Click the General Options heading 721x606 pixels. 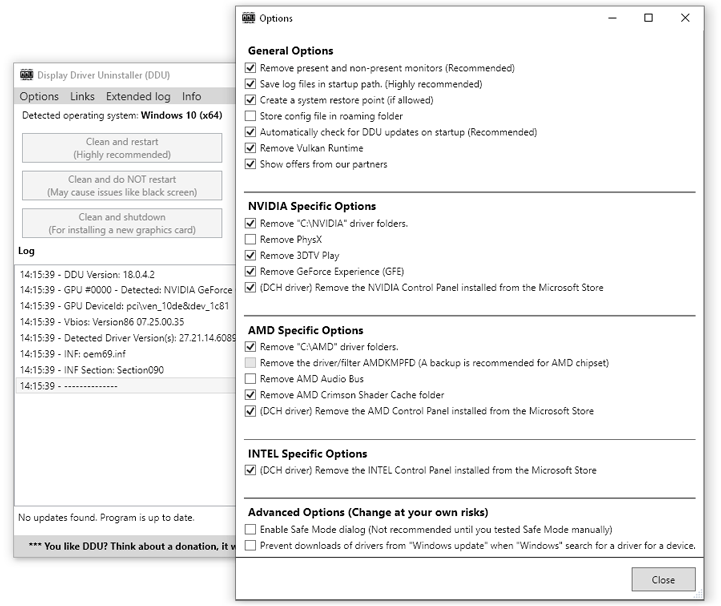pyautogui.click(x=291, y=51)
